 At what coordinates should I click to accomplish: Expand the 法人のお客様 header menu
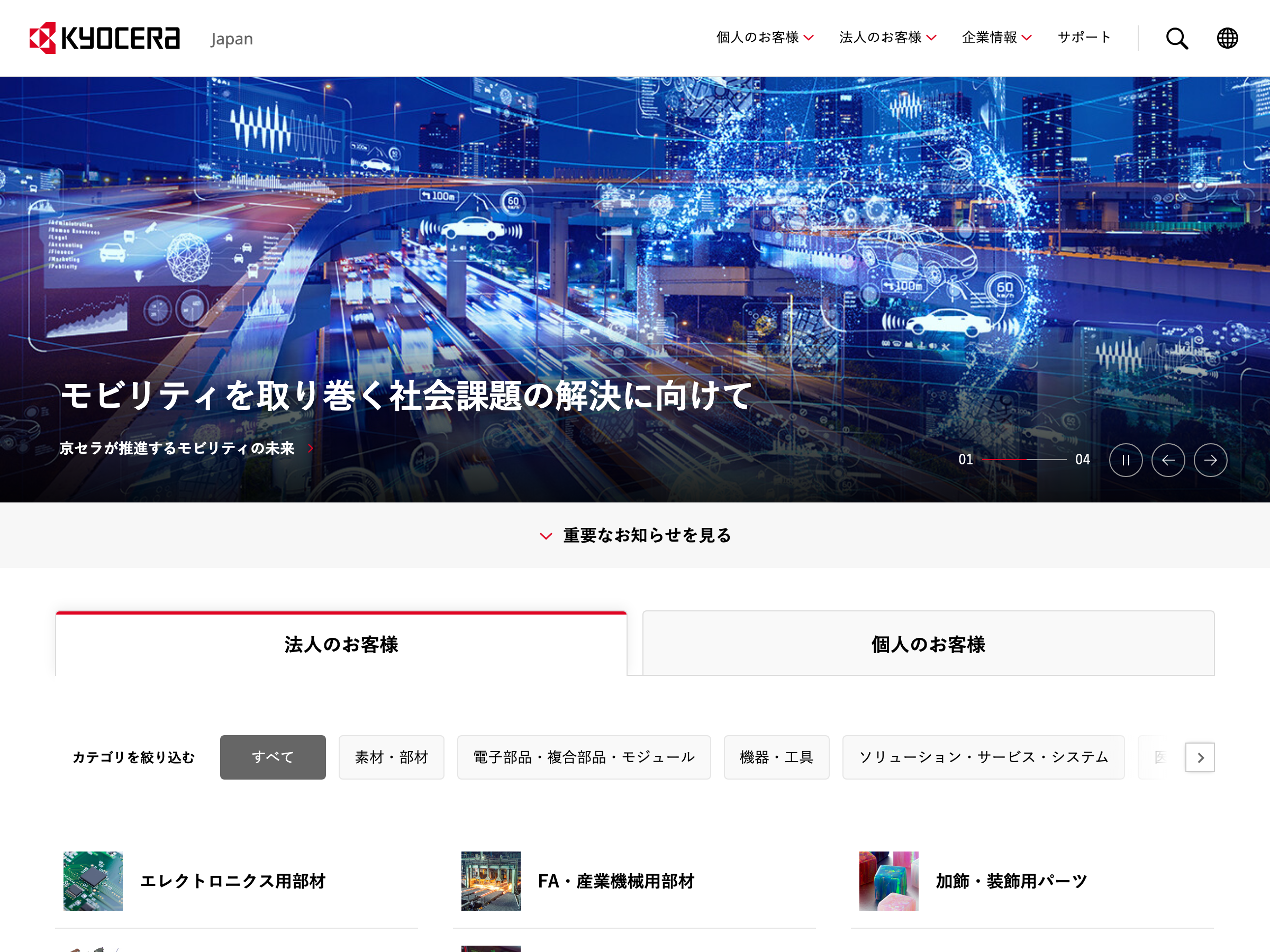click(887, 38)
